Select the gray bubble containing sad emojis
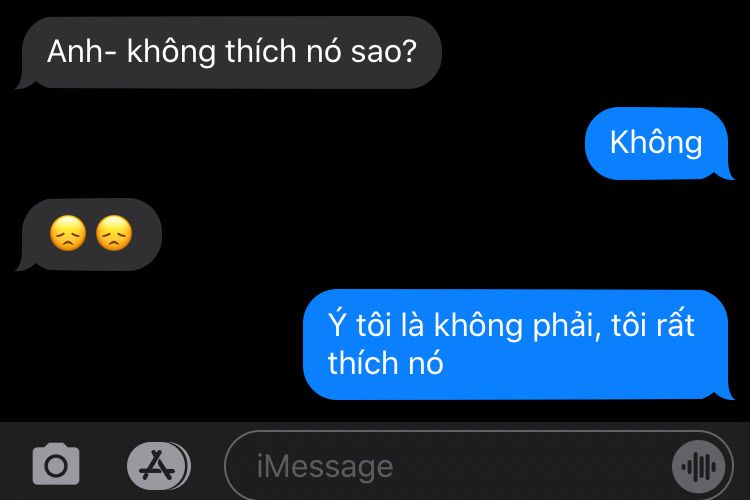This screenshot has width=750, height=500. click(x=89, y=234)
